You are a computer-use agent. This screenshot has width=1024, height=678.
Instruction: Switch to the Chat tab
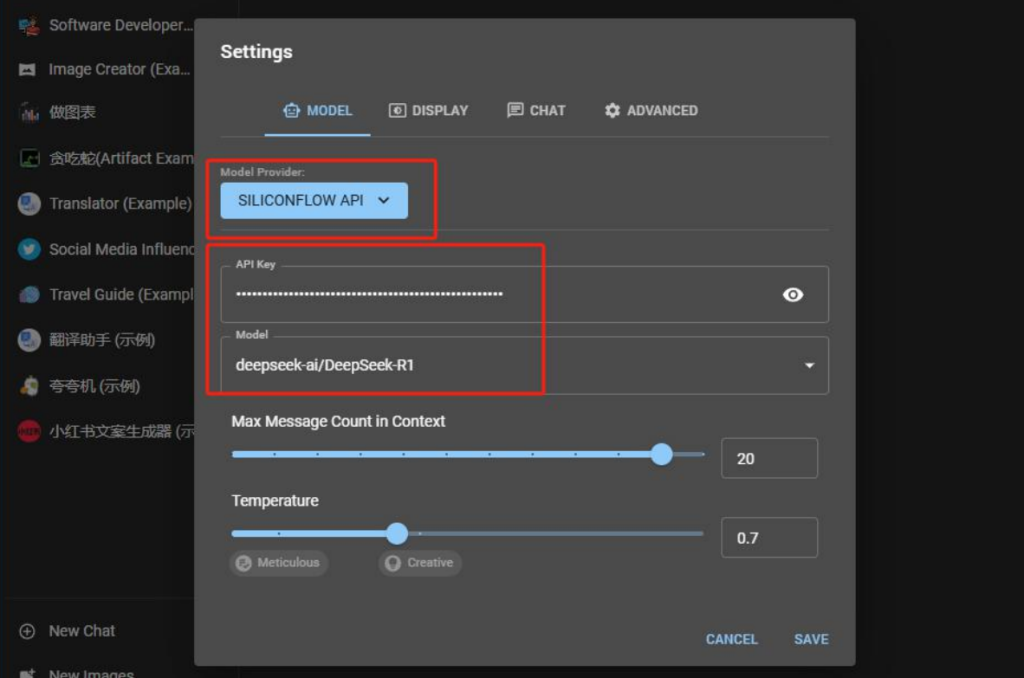tap(536, 110)
